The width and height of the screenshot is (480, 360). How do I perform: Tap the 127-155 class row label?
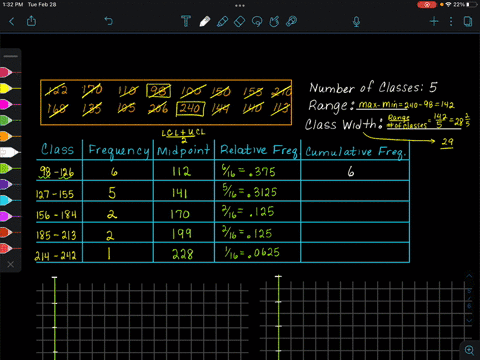(55, 194)
